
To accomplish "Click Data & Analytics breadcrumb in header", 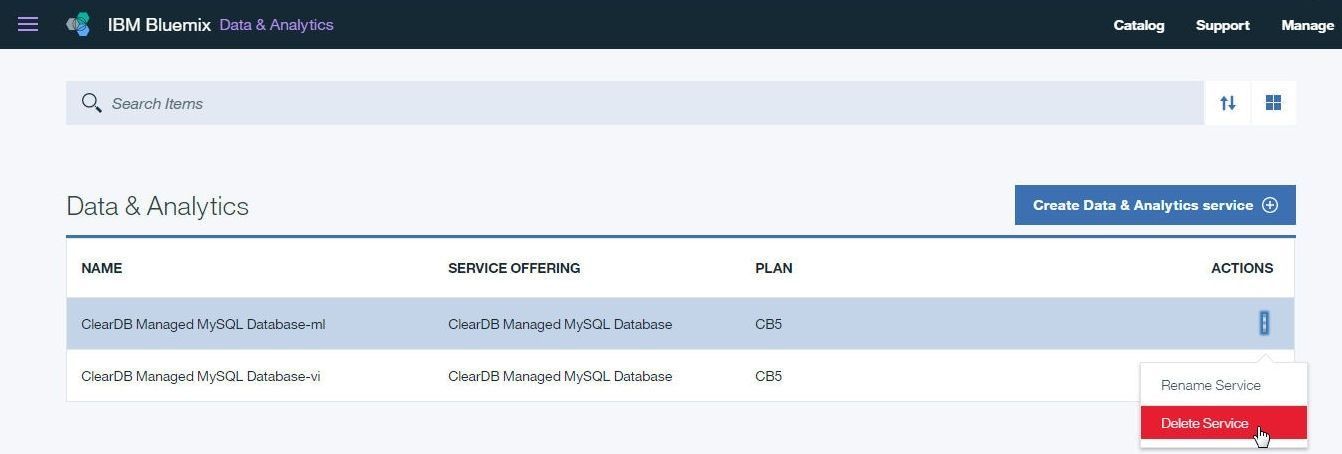I will point(276,24).
